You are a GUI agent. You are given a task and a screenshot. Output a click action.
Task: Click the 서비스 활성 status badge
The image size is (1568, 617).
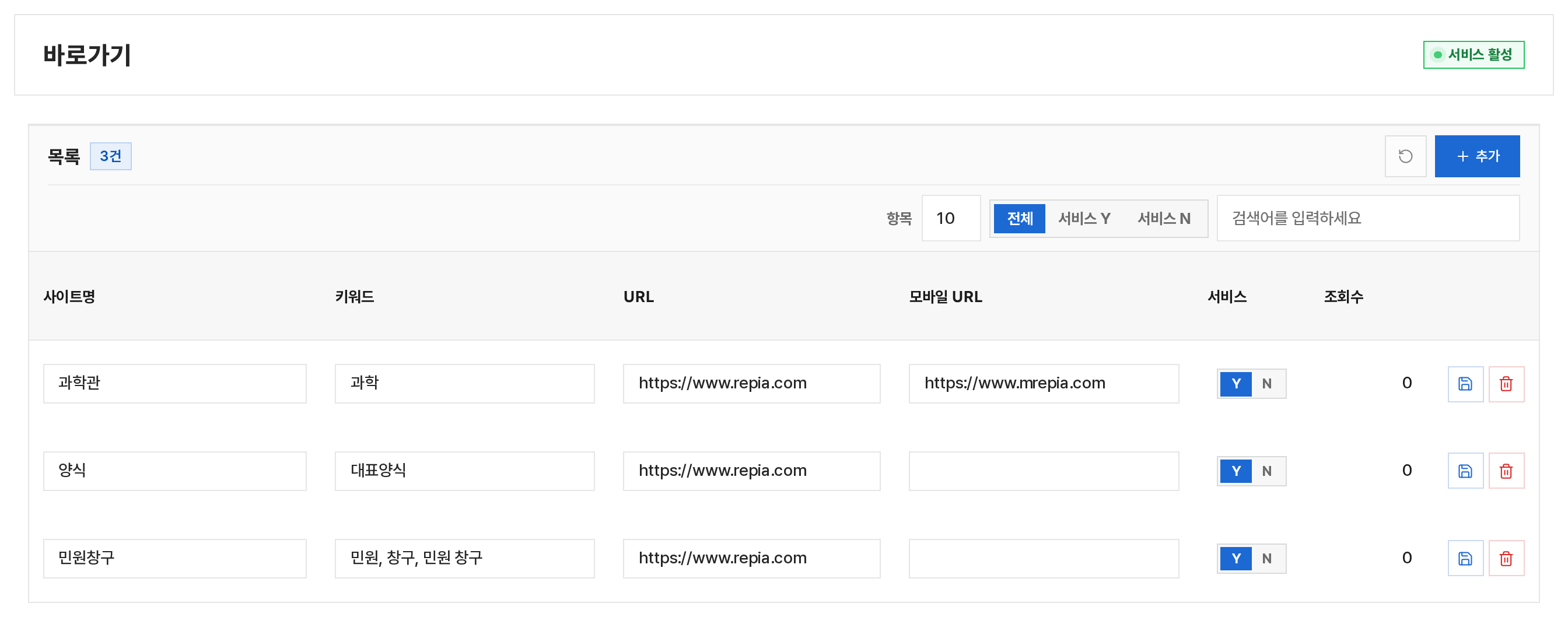(x=1473, y=55)
